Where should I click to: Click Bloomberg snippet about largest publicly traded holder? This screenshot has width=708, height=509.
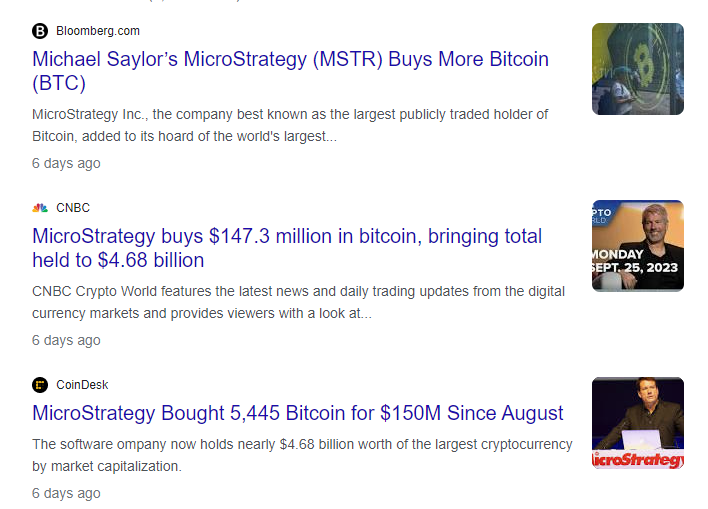click(x=290, y=125)
